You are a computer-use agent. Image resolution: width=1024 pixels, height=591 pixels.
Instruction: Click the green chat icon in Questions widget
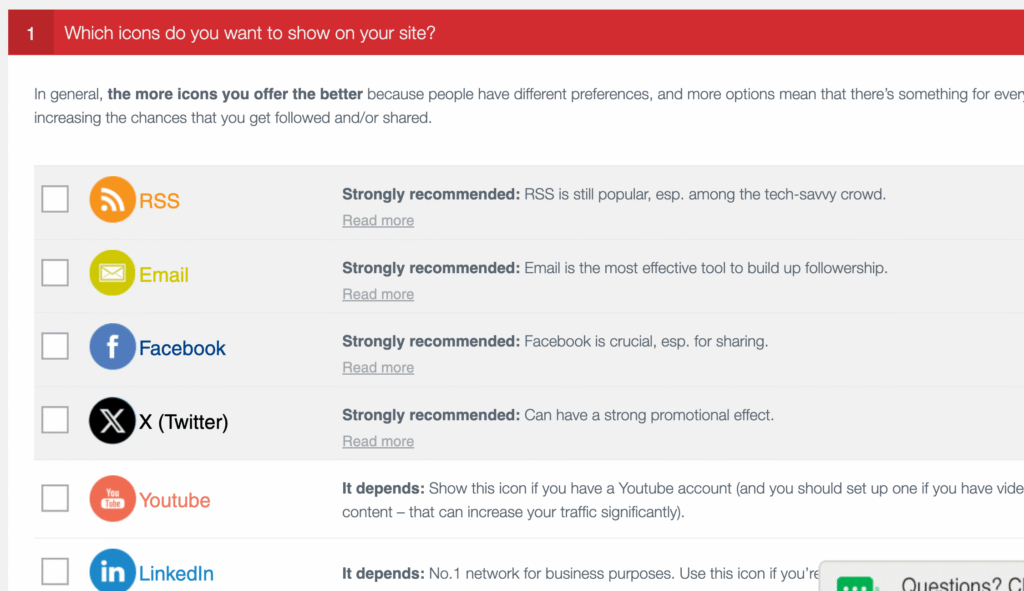(858, 583)
